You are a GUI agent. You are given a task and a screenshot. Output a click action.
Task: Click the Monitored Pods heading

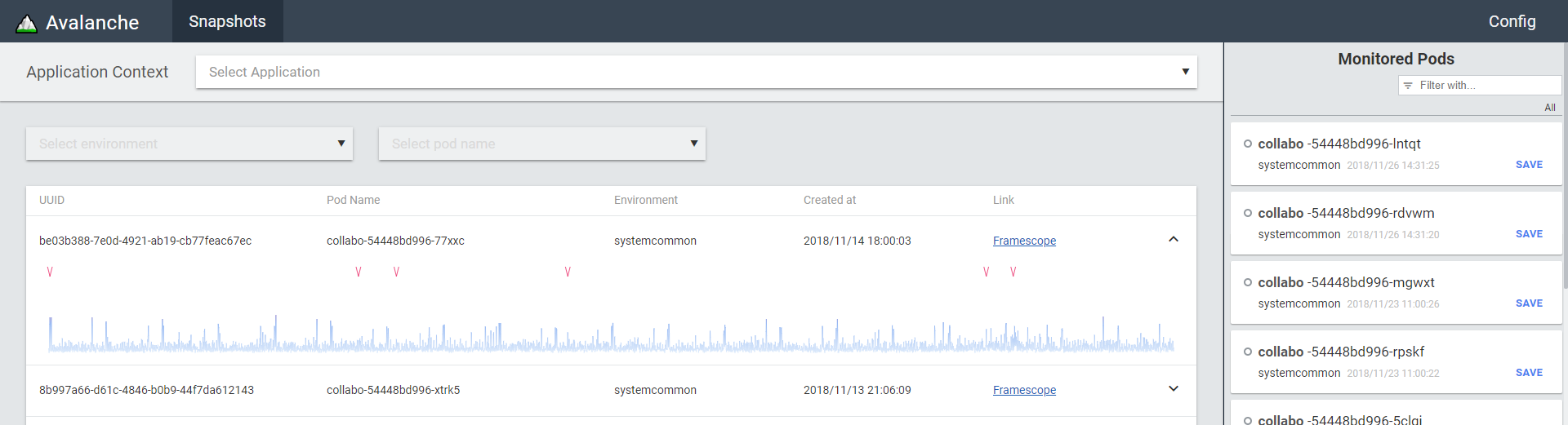point(1396,59)
